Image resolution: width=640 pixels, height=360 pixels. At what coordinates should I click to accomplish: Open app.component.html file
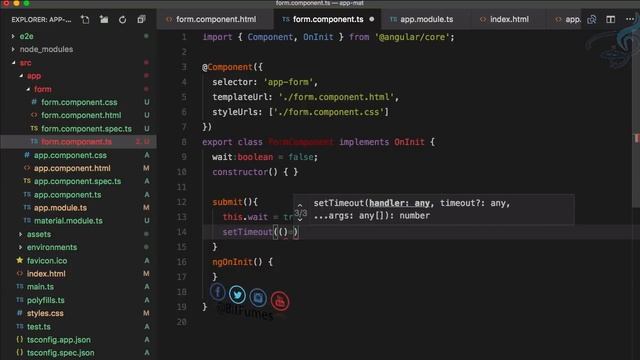pyautogui.click(x=72, y=168)
